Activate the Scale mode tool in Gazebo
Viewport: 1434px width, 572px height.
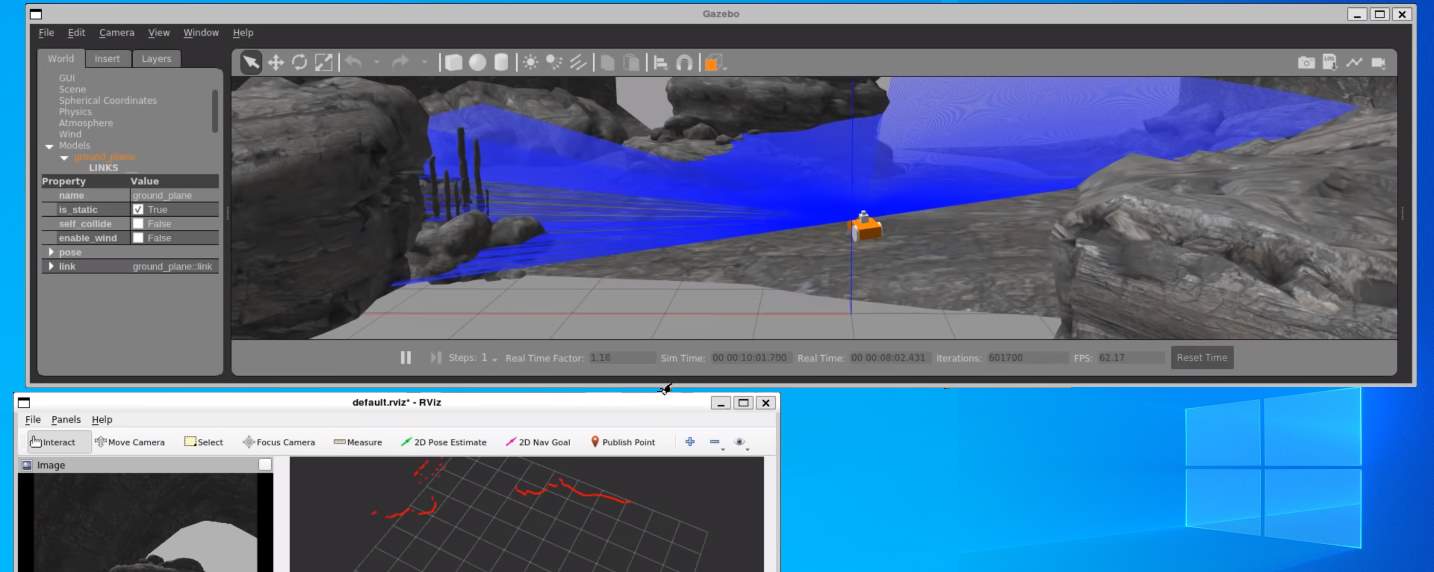click(324, 62)
